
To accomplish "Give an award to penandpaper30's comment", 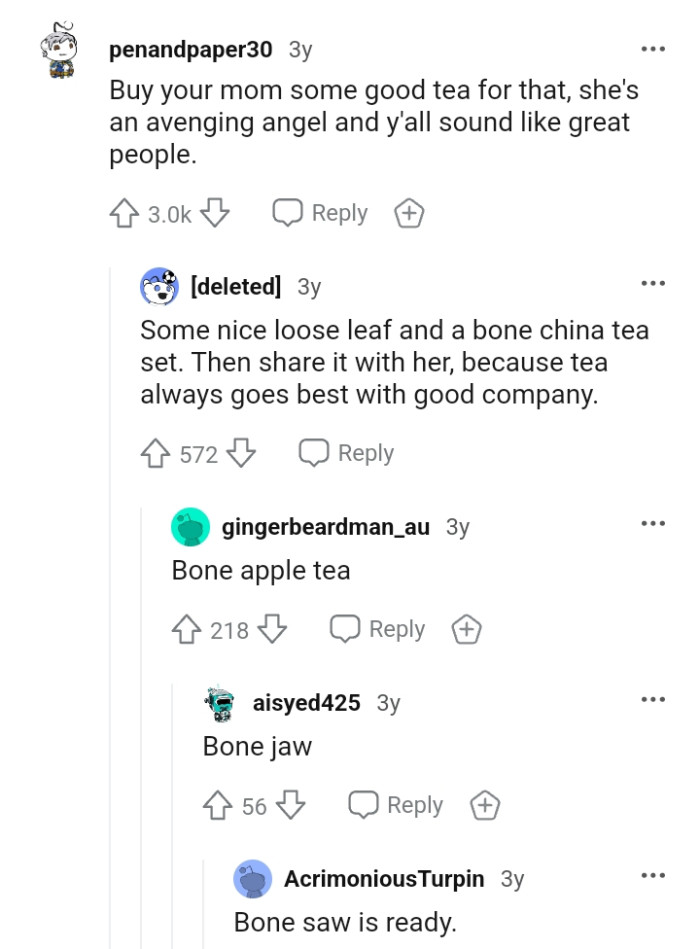I will [x=408, y=212].
